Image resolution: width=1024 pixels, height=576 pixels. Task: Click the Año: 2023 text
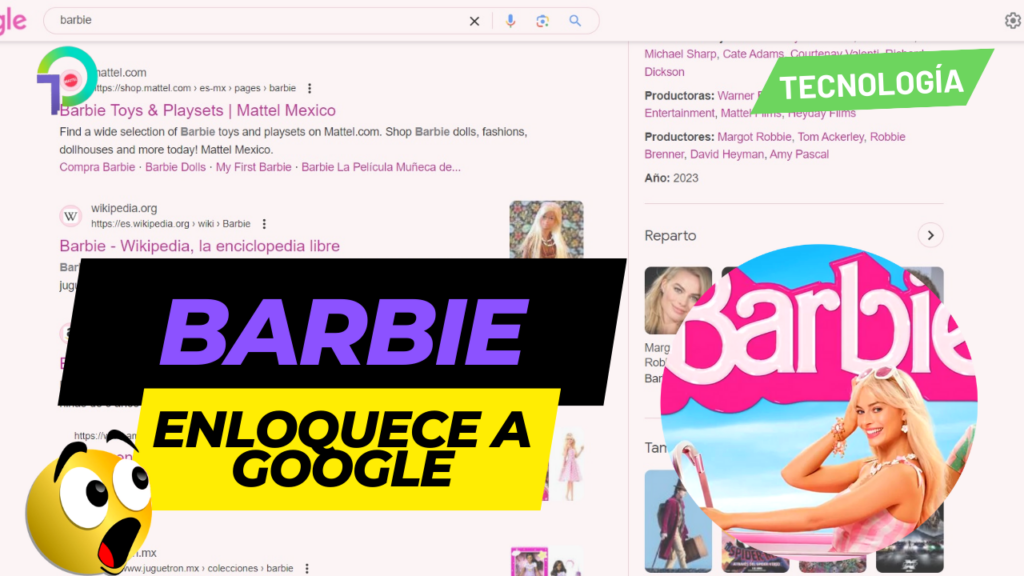click(x=671, y=178)
